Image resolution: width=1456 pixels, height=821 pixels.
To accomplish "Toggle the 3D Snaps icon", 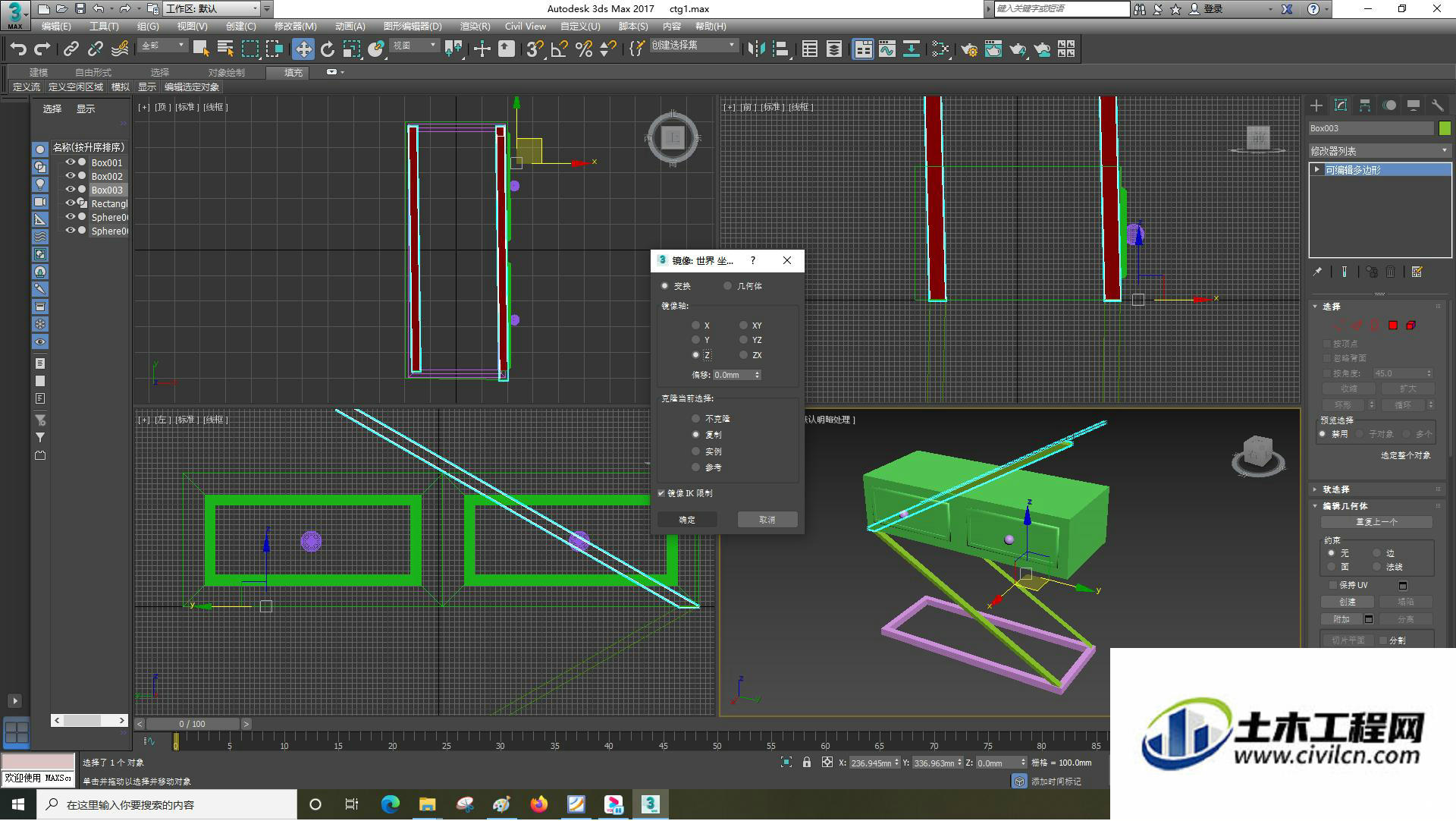I will (x=534, y=49).
